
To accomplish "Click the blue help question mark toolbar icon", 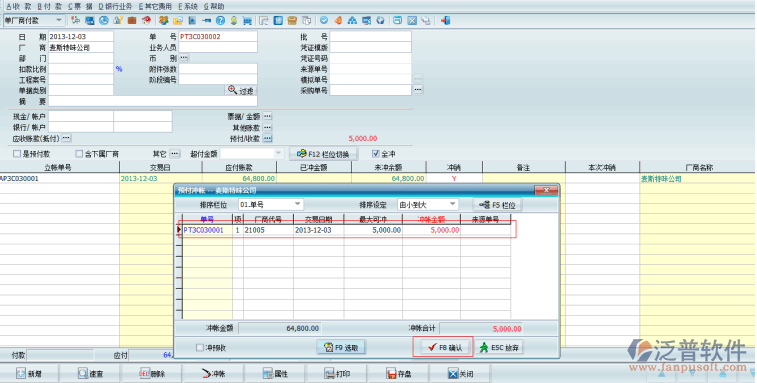I will pos(220,20).
